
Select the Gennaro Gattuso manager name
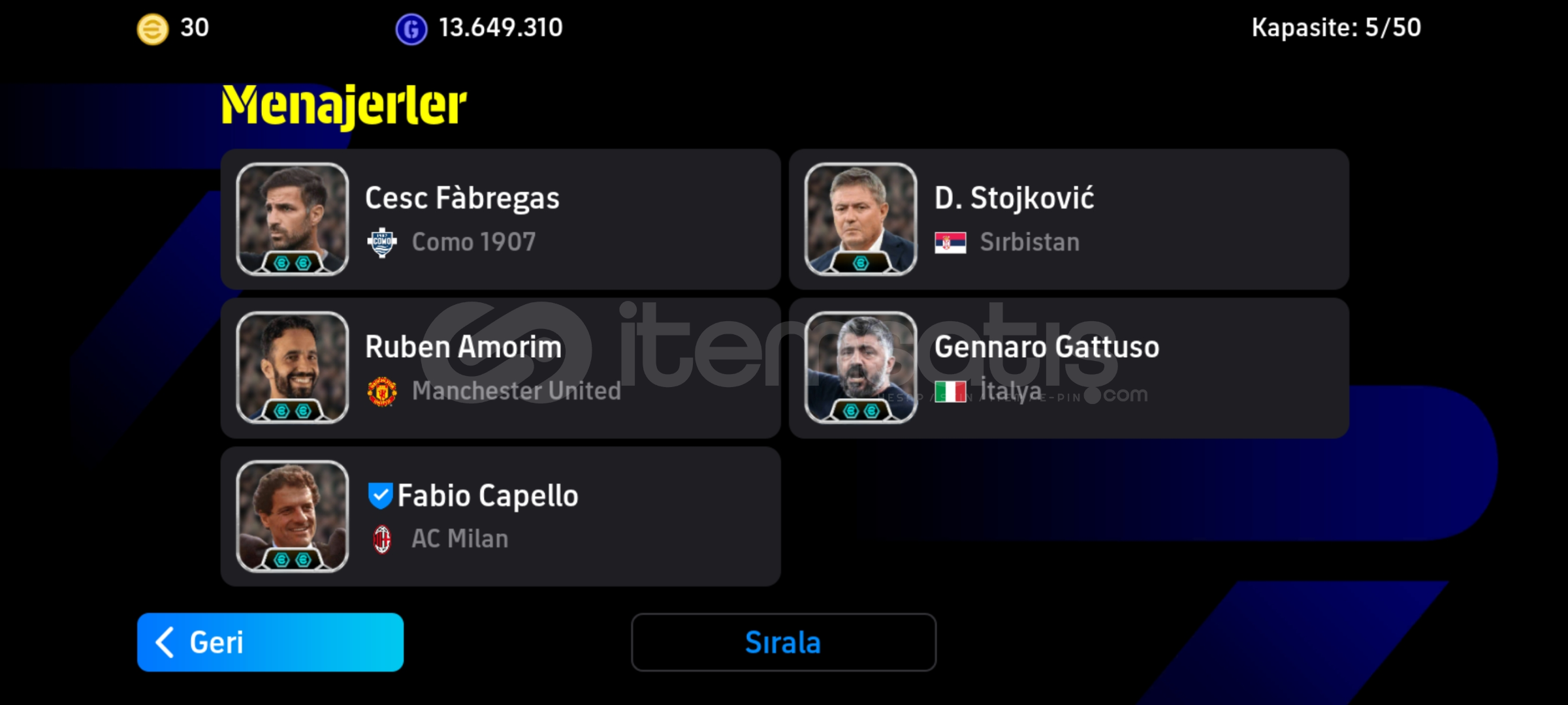pyautogui.click(x=1047, y=347)
